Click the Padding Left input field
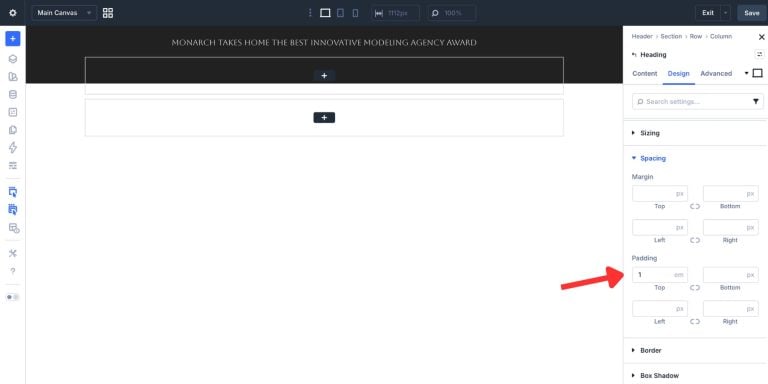The width and height of the screenshot is (768, 384). point(660,309)
